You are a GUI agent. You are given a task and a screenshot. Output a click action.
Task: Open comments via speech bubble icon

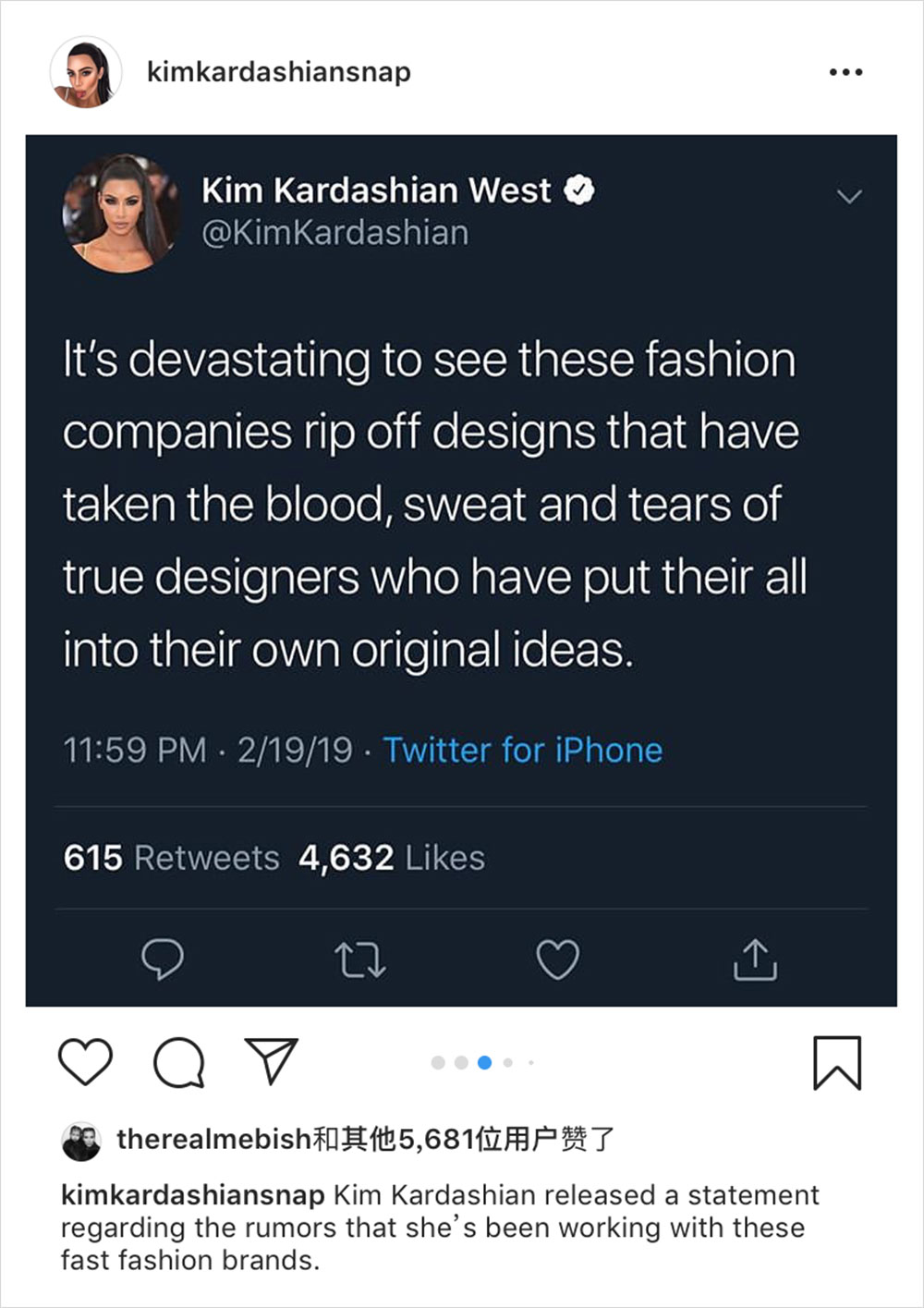(178, 1062)
